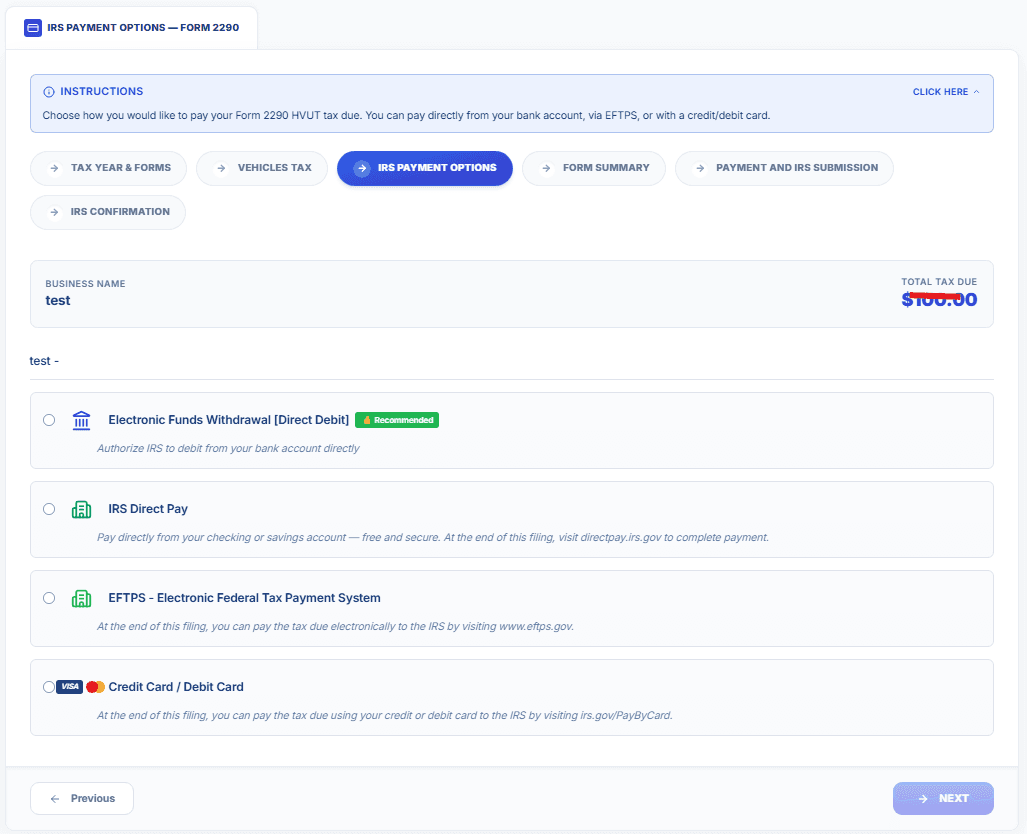The width and height of the screenshot is (1027, 834).
Task: Click the Visa card logo
Action: [69, 687]
